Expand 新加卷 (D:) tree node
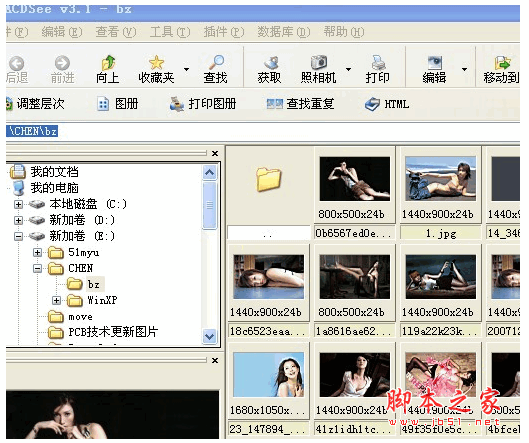Viewport: 529px width, 443px height. [x=19, y=220]
